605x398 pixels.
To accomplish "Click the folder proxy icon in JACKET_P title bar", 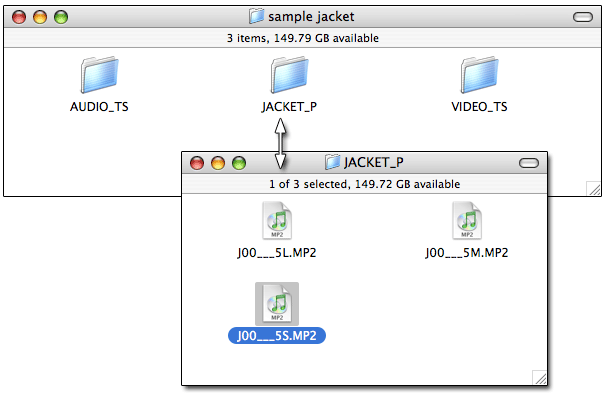I will point(332,162).
